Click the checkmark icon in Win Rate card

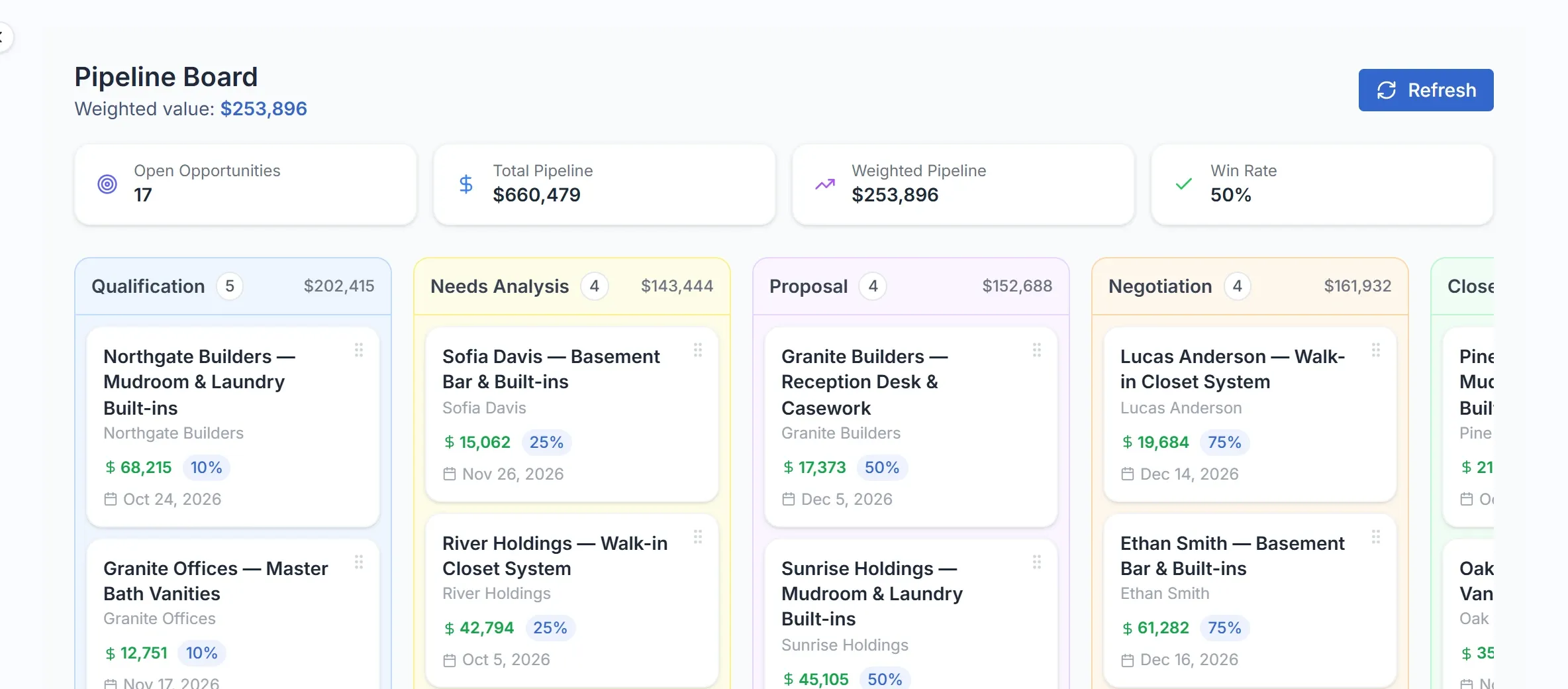tap(1184, 184)
